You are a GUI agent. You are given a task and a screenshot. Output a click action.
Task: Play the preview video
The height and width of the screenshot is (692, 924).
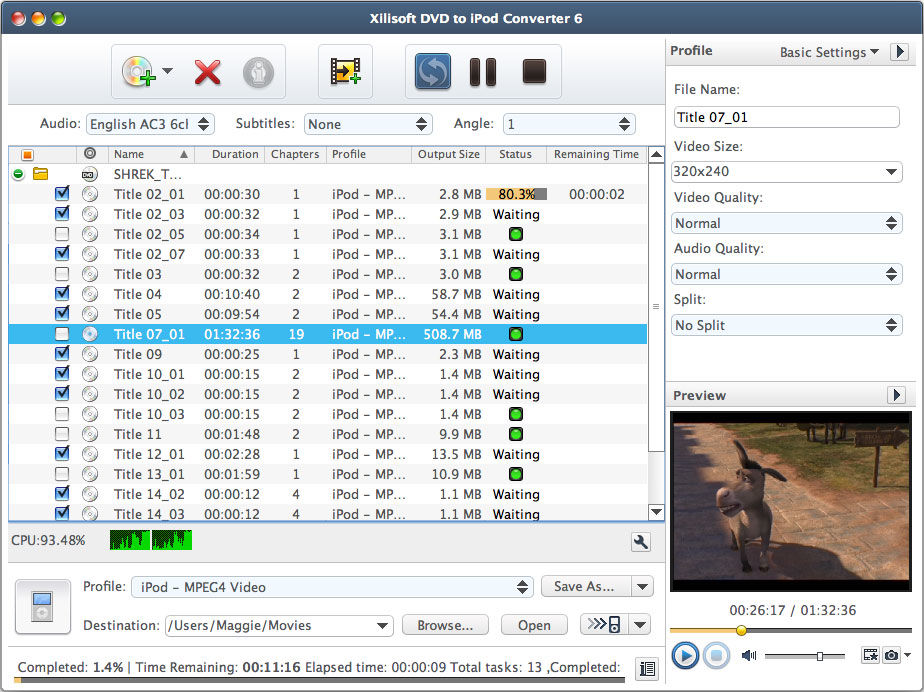[685, 655]
